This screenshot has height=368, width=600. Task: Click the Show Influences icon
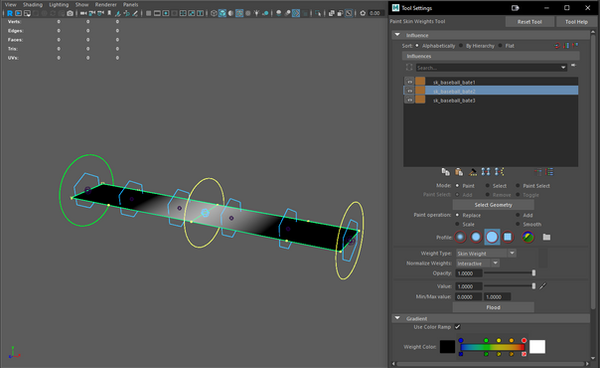tap(499, 172)
